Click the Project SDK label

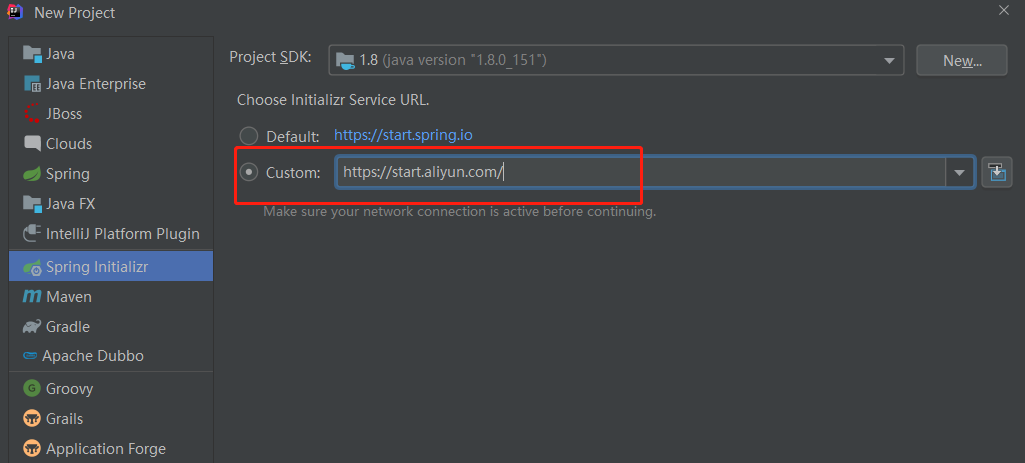(x=271, y=57)
